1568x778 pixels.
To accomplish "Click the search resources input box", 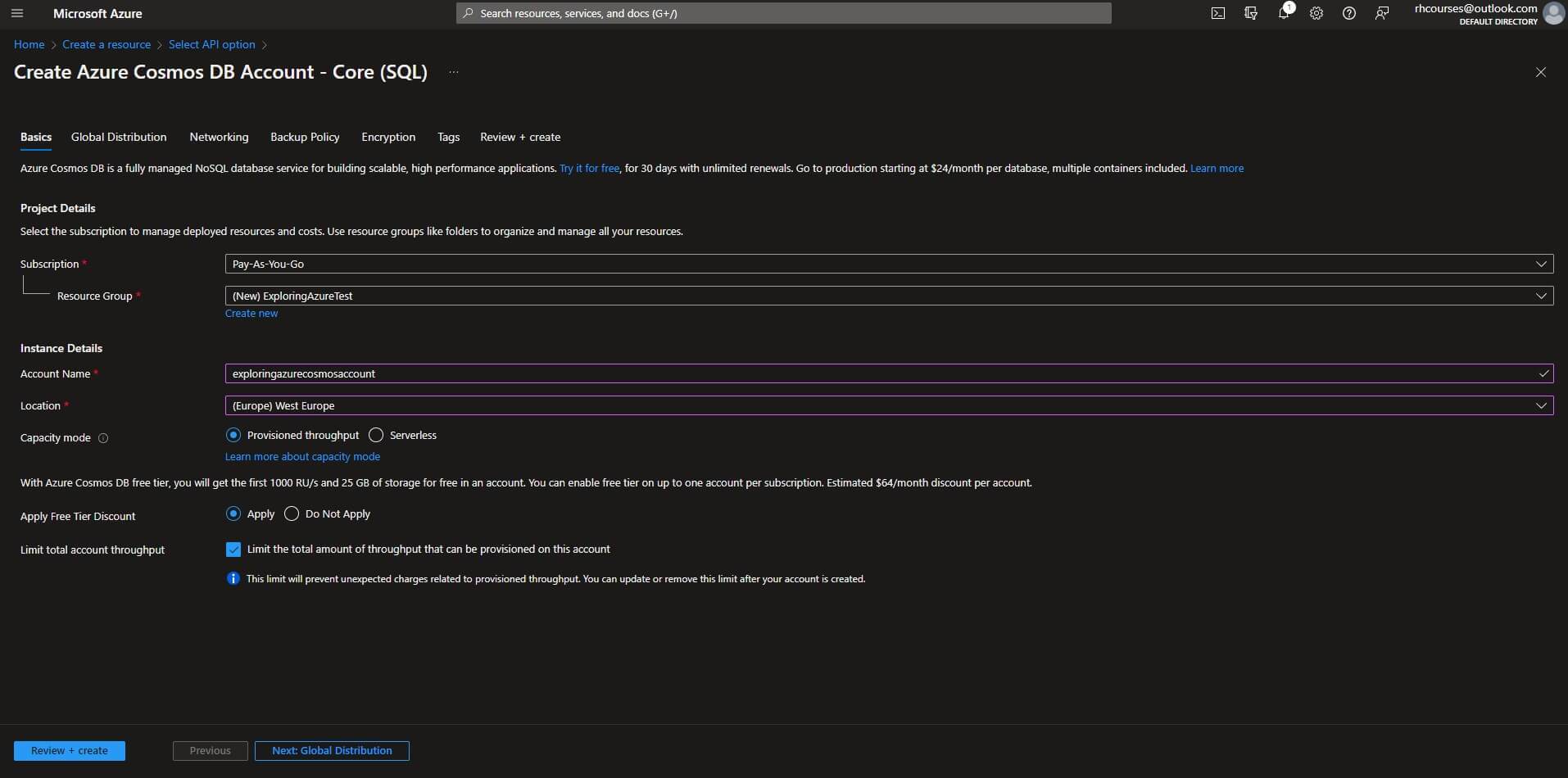I will click(784, 13).
